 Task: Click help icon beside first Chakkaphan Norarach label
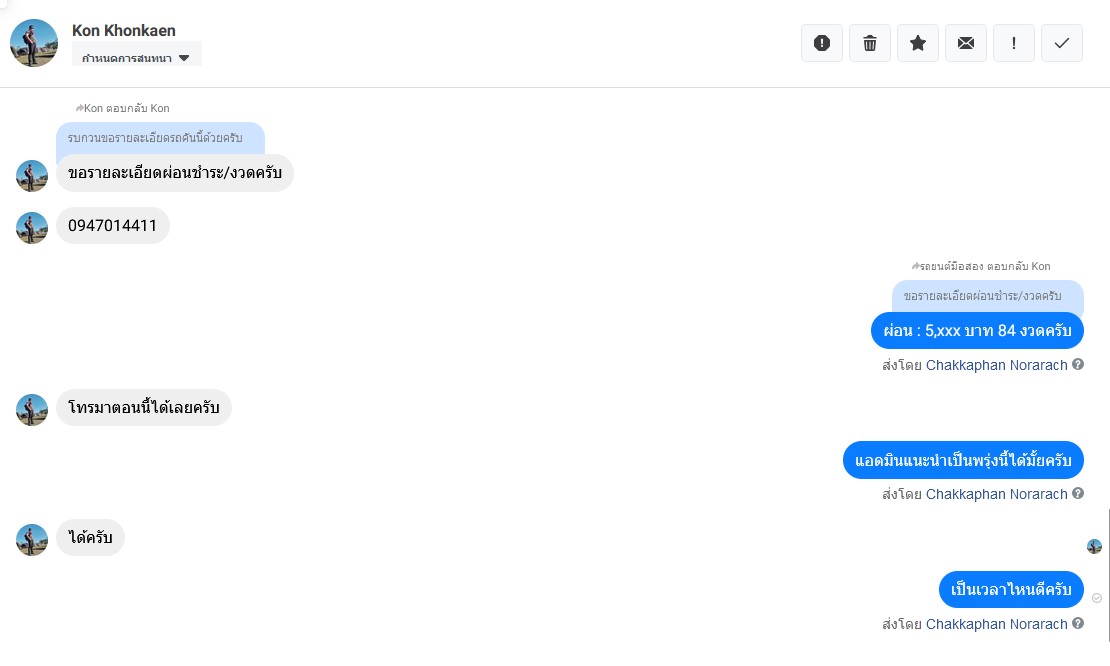point(1077,364)
